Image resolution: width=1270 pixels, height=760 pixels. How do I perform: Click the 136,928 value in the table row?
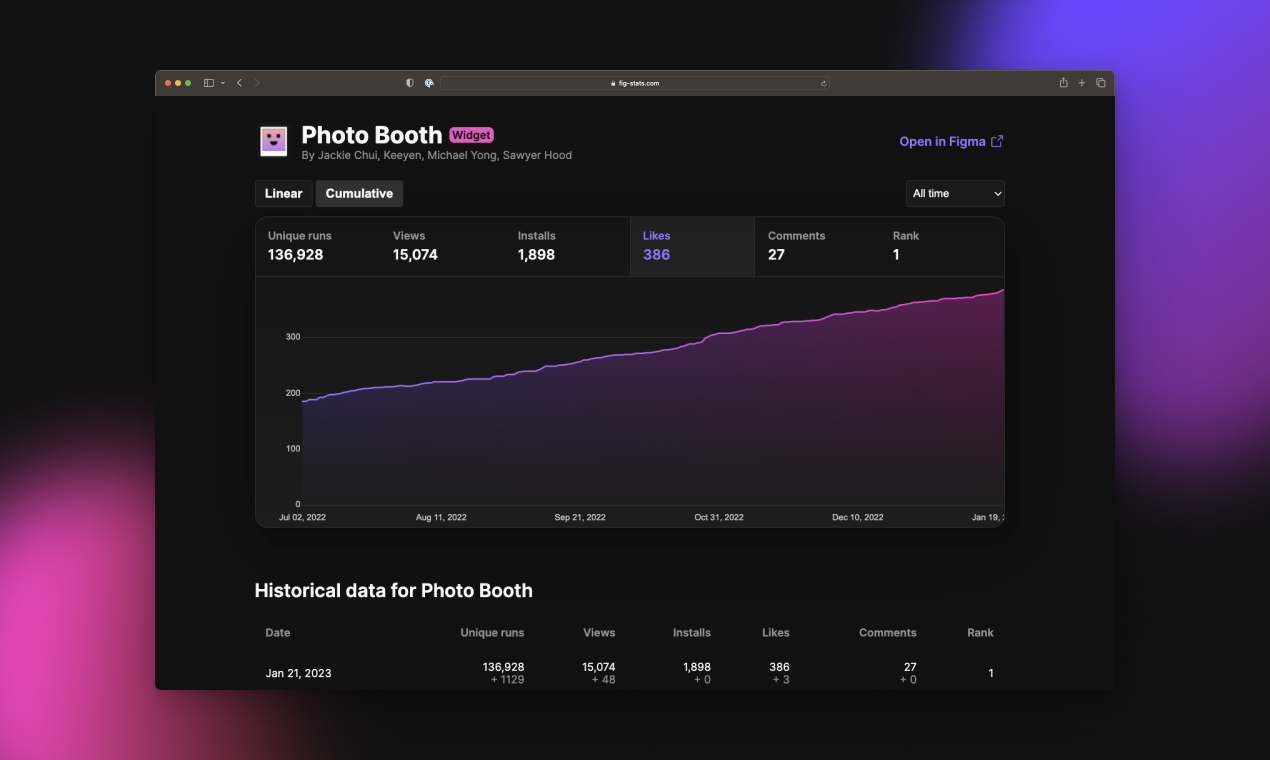pyautogui.click(x=503, y=667)
